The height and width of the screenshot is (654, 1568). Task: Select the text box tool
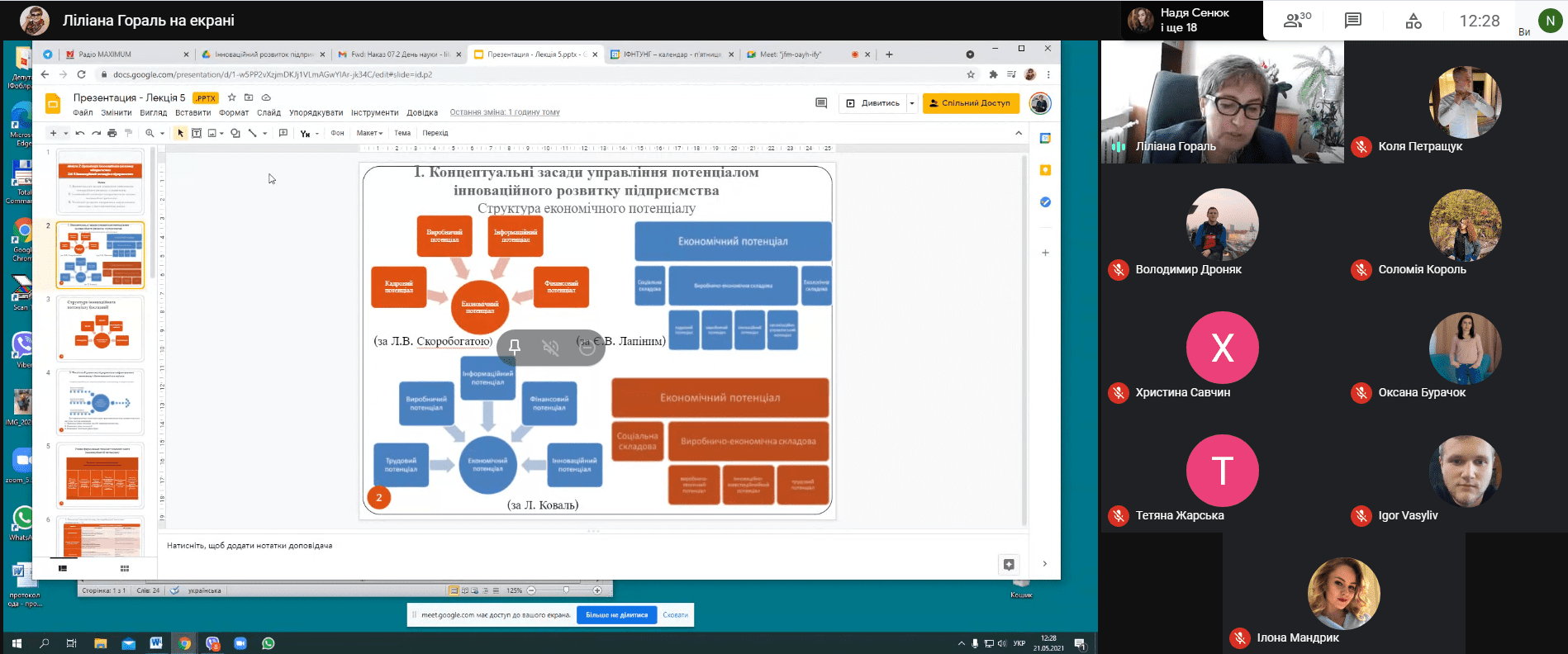point(197,133)
